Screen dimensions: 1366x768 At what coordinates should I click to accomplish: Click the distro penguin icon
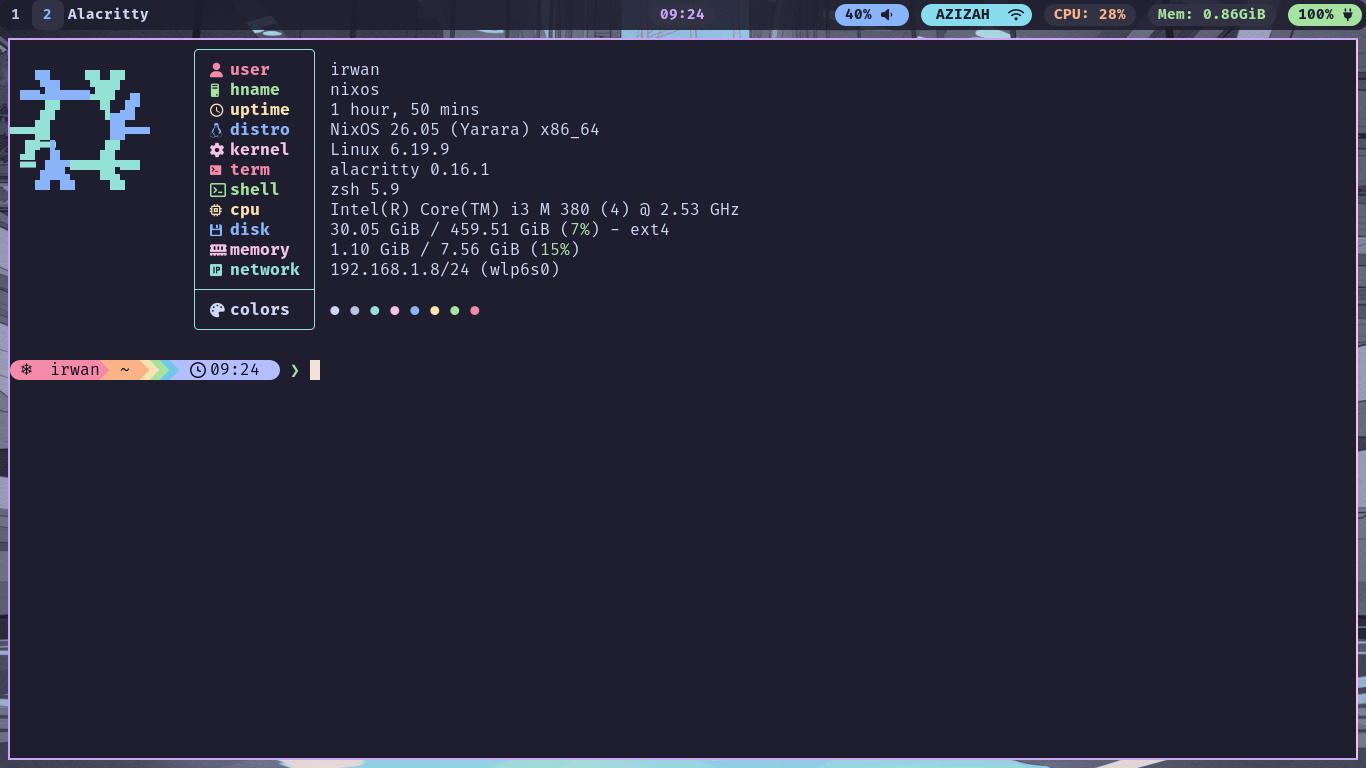click(x=216, y=130)
